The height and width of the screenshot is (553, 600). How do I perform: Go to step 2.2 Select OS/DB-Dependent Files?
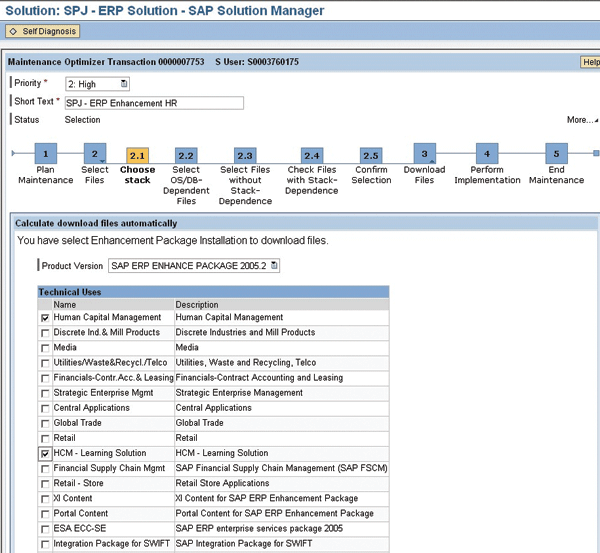pos(186,156)
